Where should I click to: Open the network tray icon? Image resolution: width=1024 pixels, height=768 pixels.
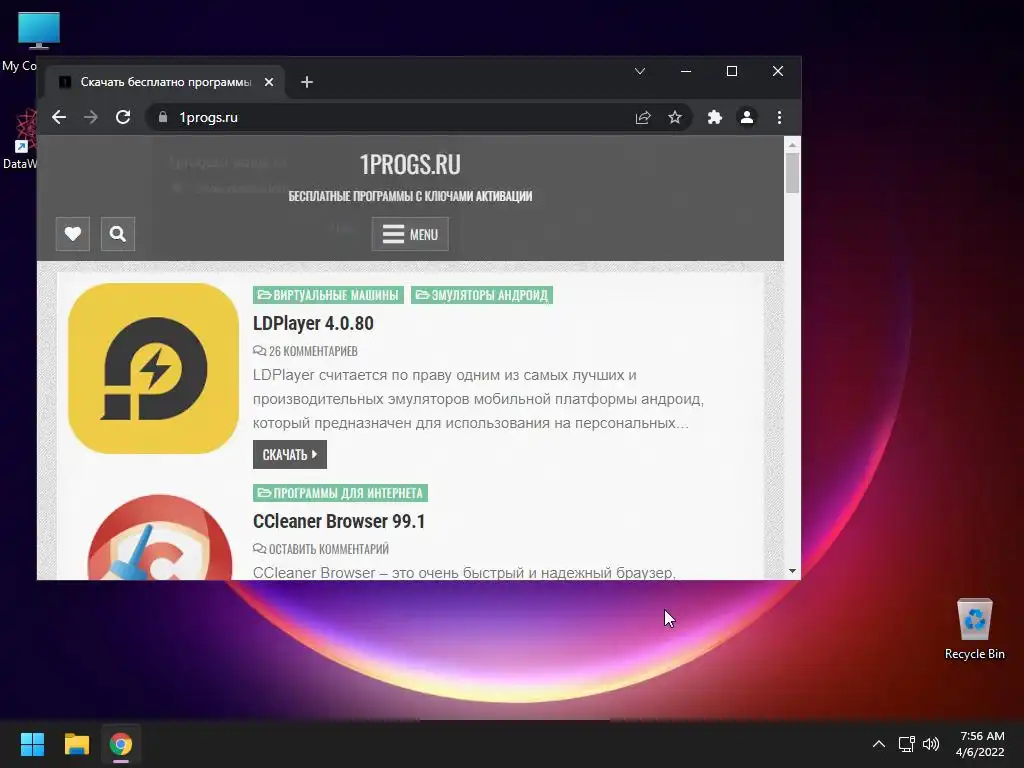point(906,744)
